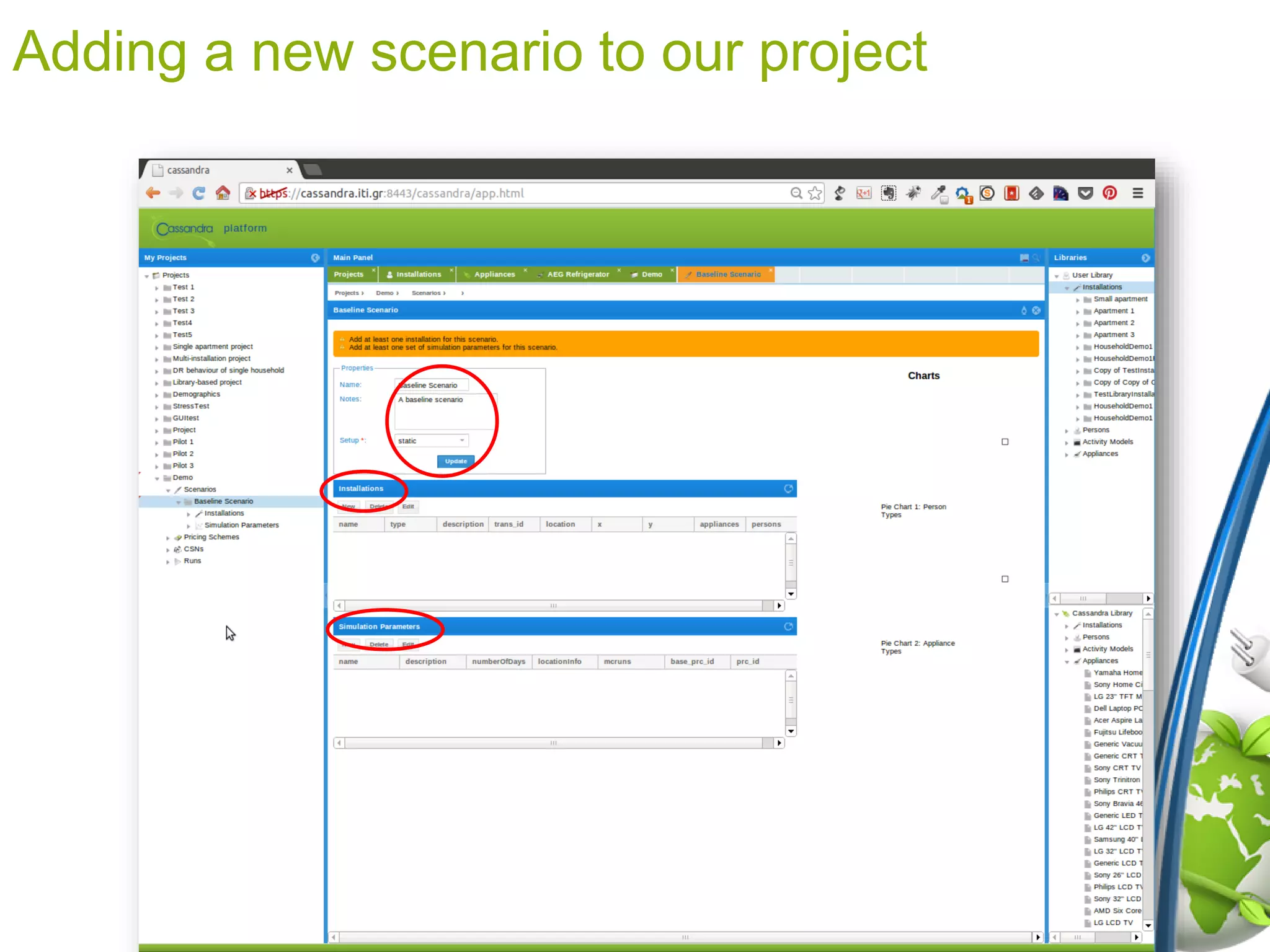The height and width of the screenshot is (952, 1270).
Task: Click Edit in the Installations toolbar
Action: 408,507
